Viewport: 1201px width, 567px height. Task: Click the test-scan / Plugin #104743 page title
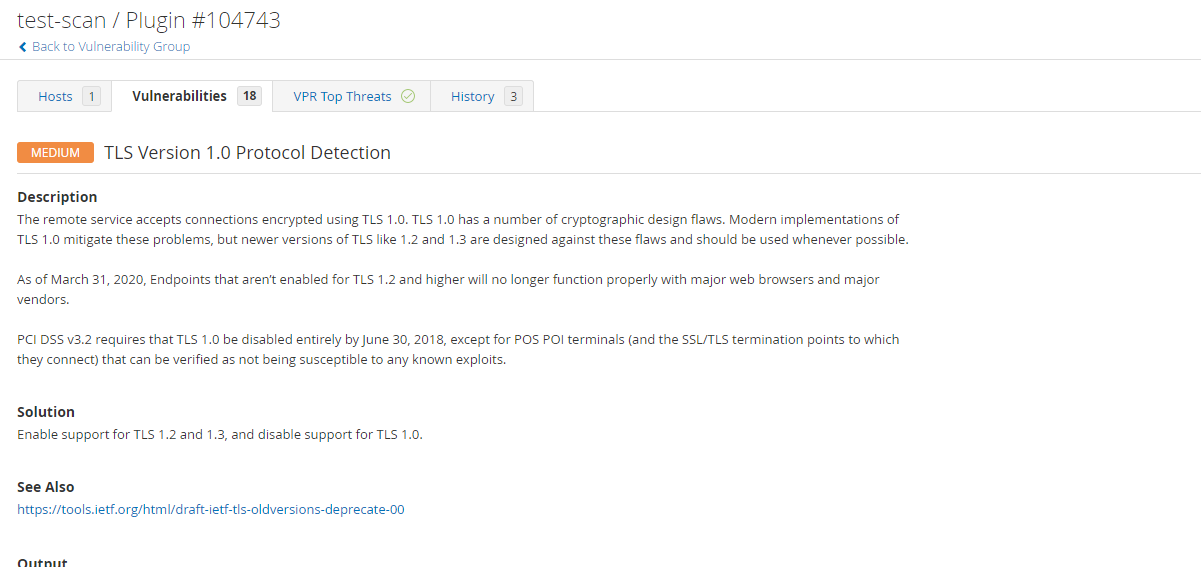(149, 19)
